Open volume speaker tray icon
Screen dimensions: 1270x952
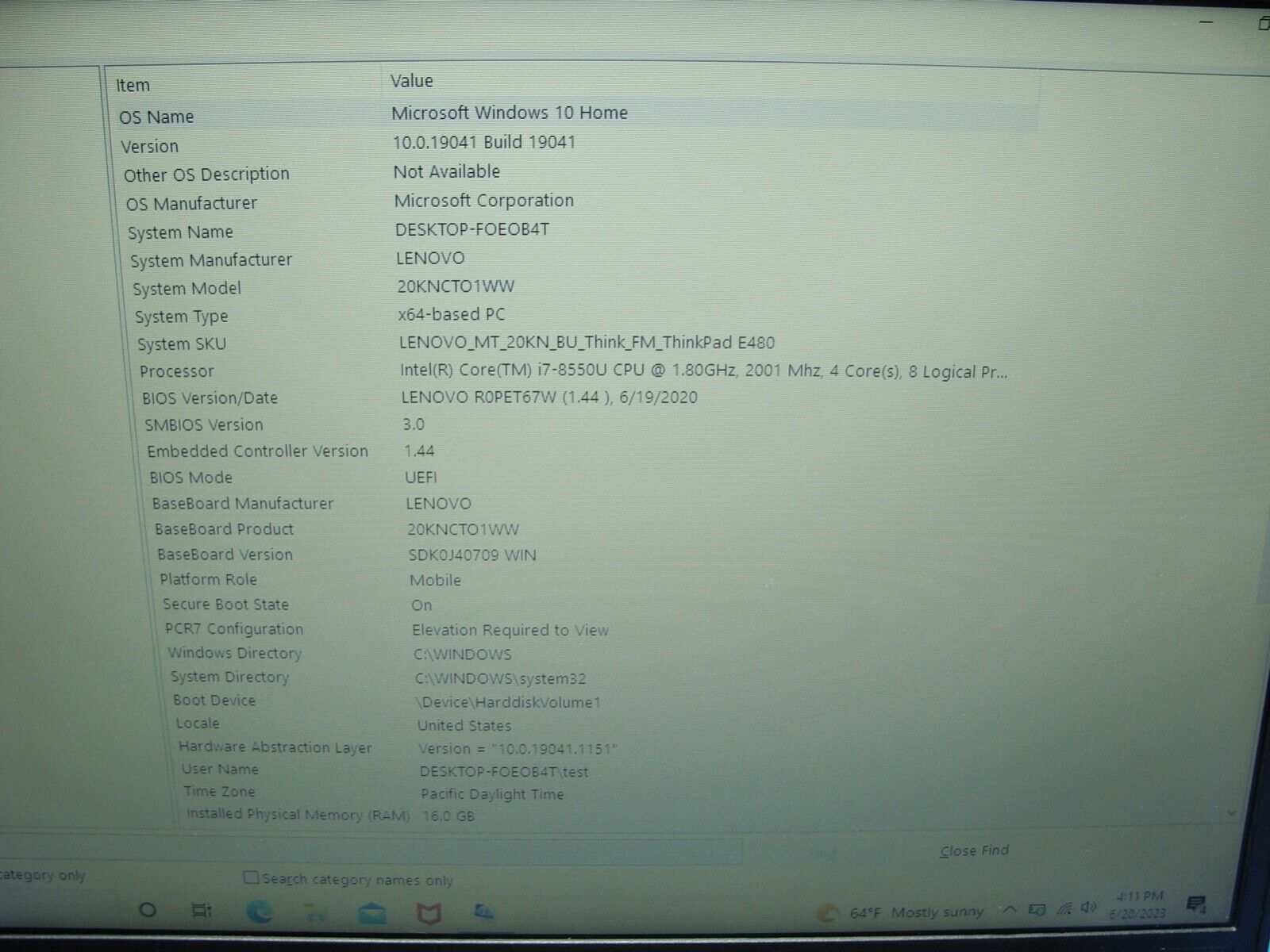coord(1089,907)
